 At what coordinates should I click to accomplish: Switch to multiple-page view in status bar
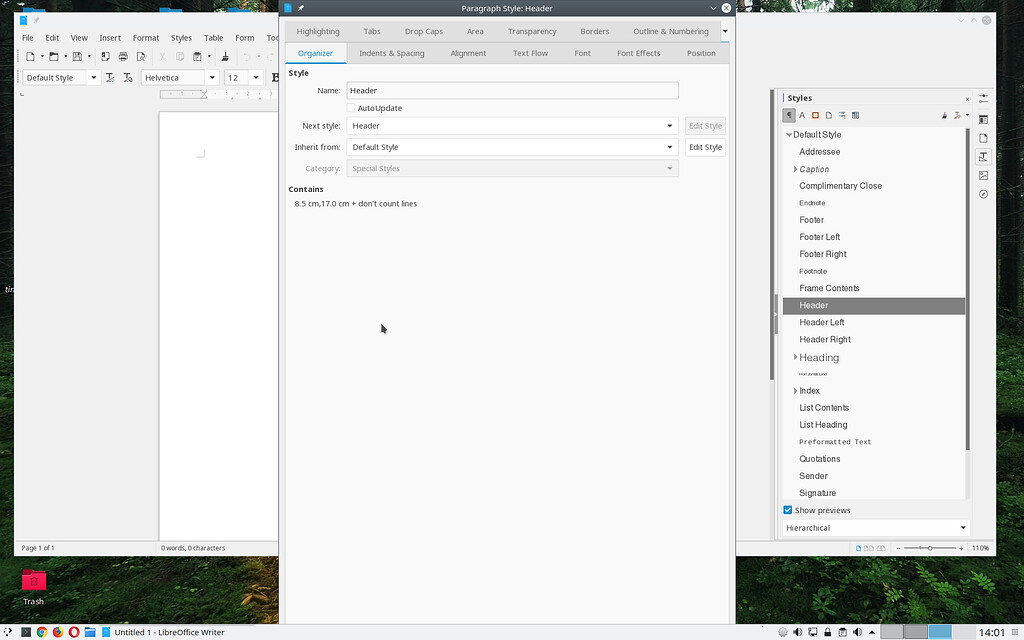pyautogui.click(x=868, y=547)
